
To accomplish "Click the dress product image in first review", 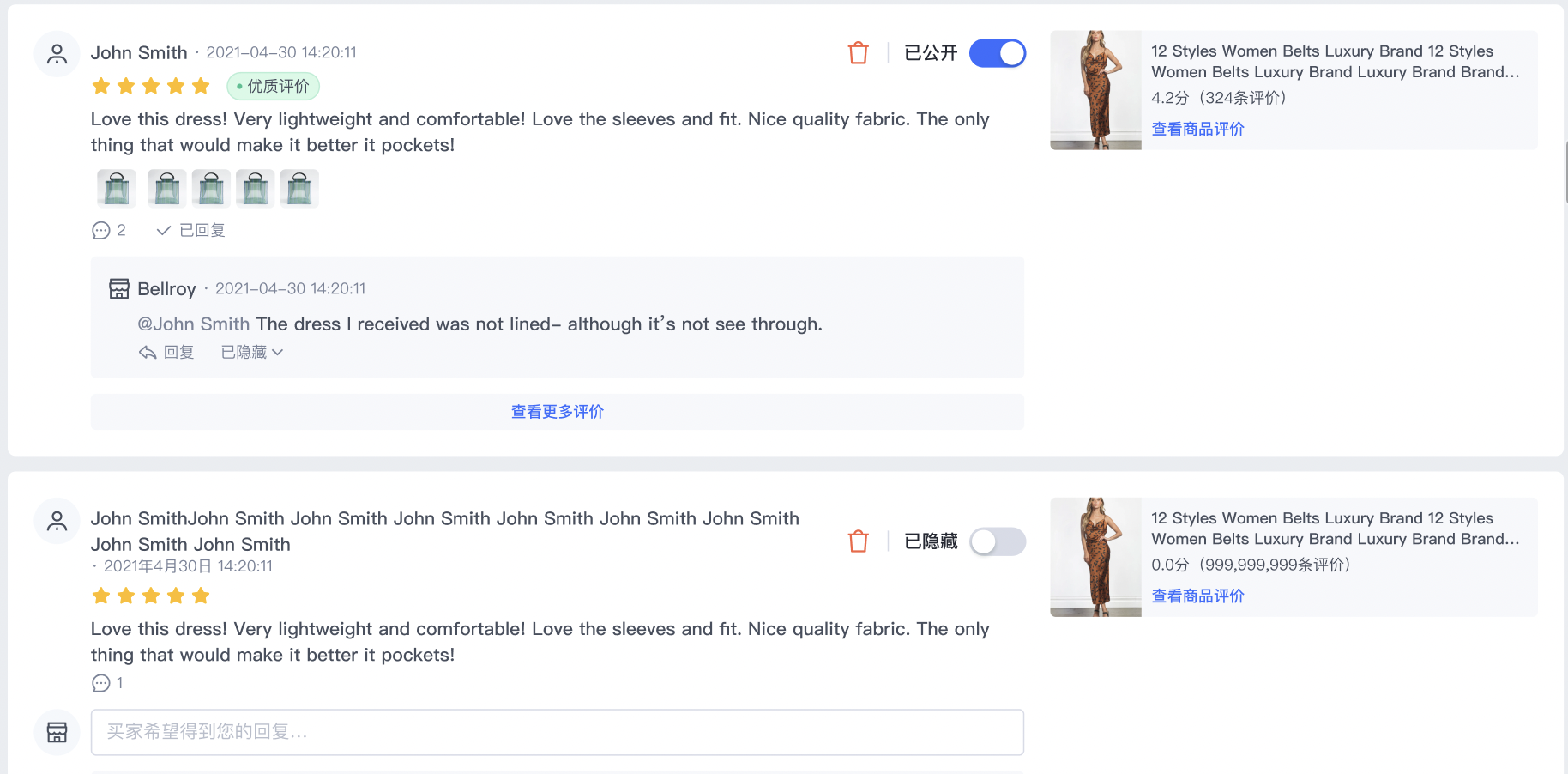I will pyautogui.click(x=1095, y=90).
